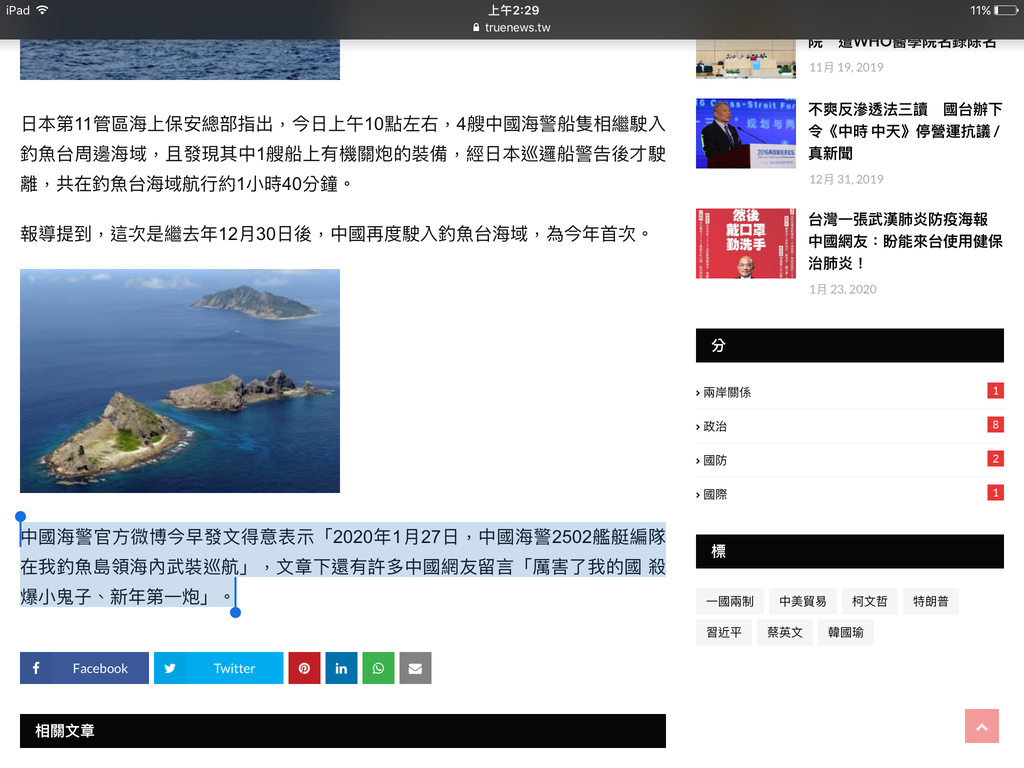Share article by email envelope icon

pyautogui.click(x=415, y=667)
